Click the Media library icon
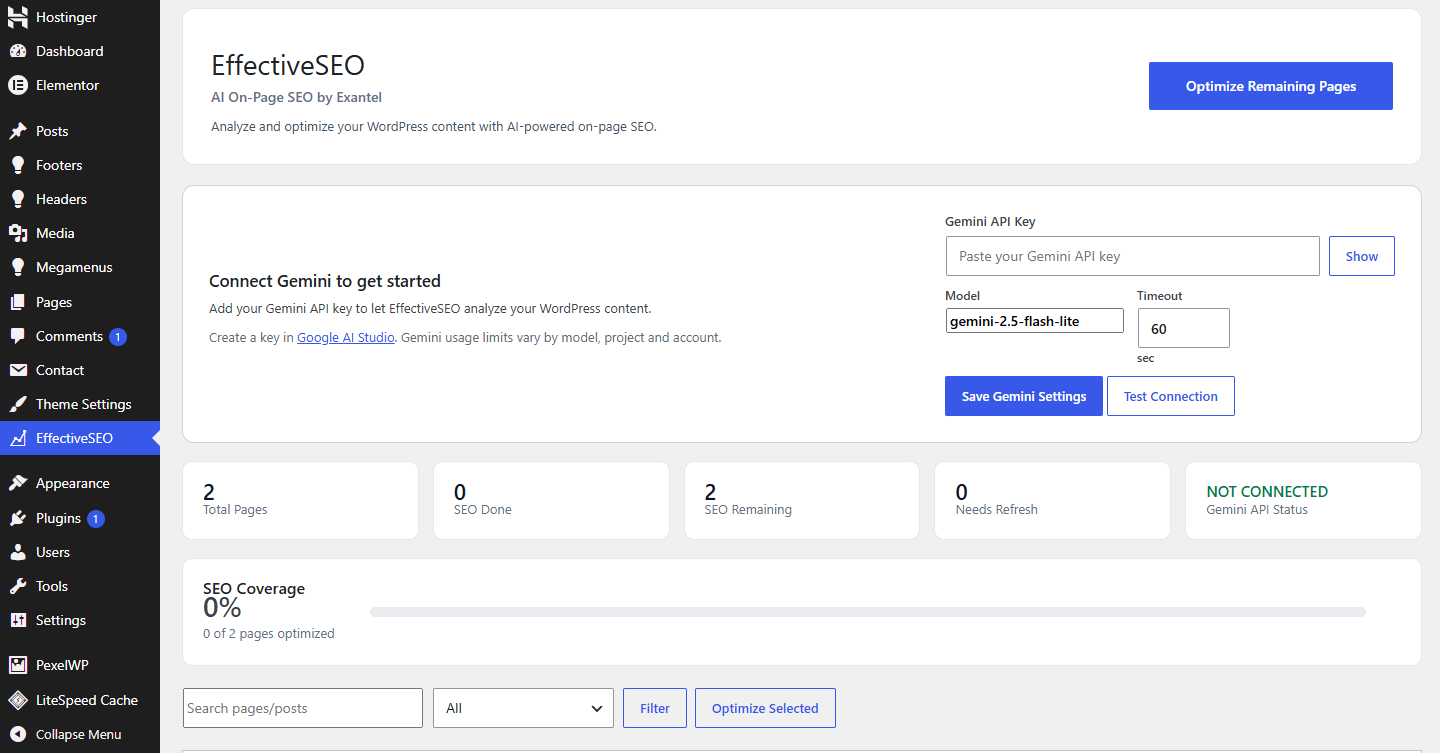This screenshot has height=753, width=1440. [x=18, y=233]
